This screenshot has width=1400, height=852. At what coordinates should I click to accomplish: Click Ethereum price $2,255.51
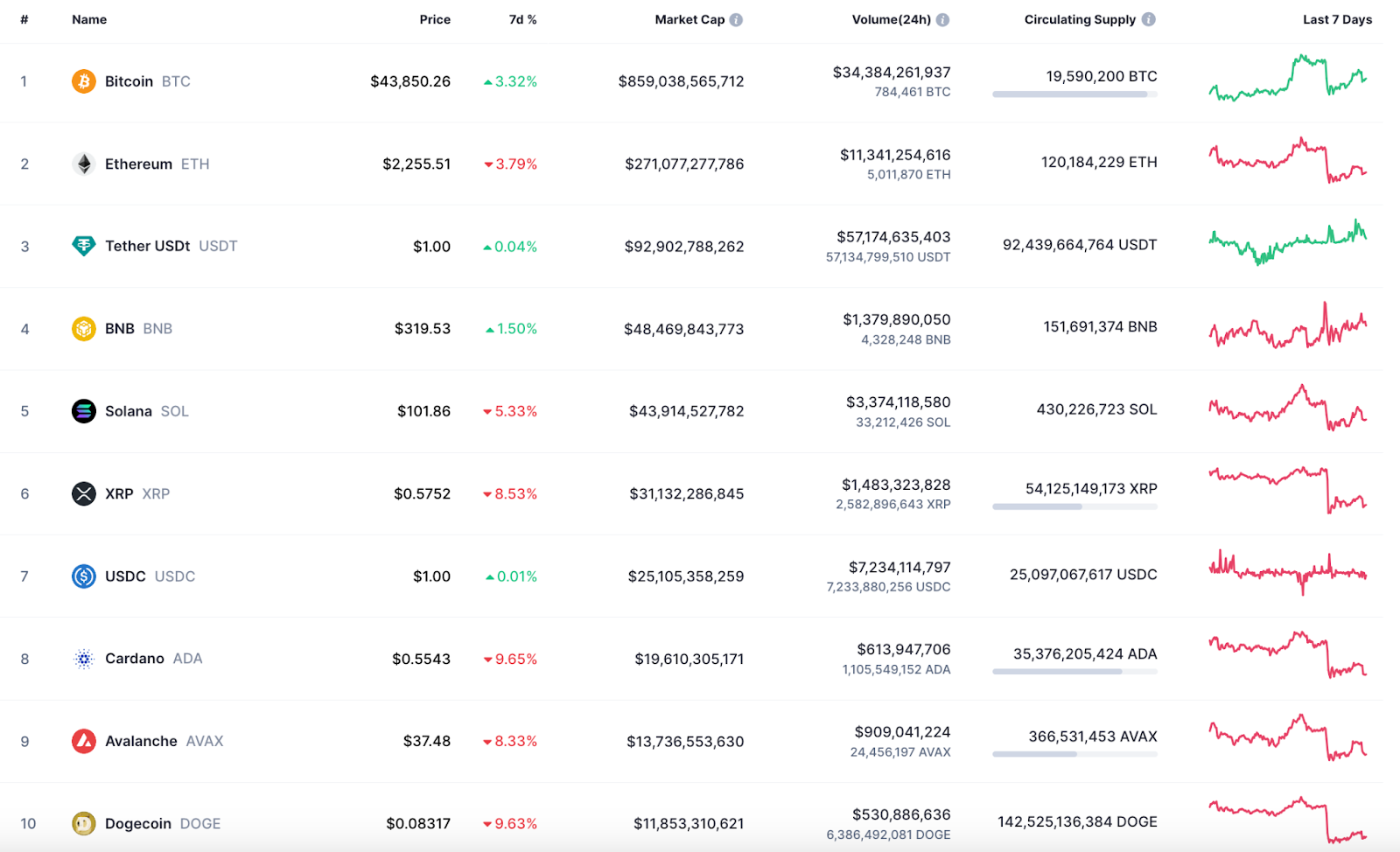click(416, 164)
